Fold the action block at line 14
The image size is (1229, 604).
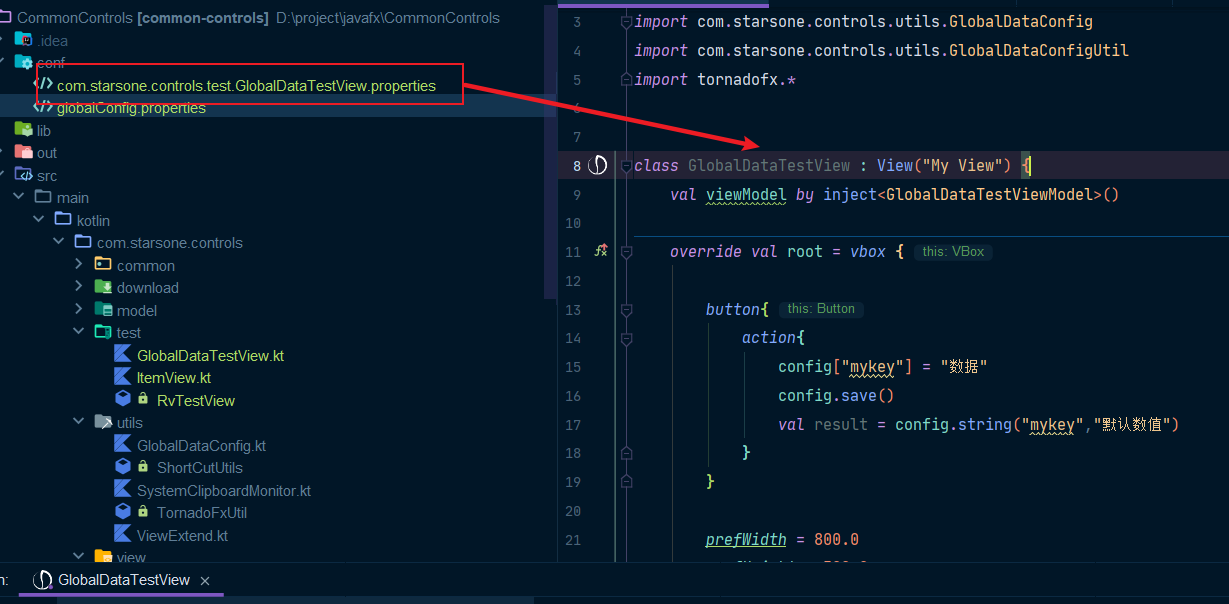tap(626, 339)
